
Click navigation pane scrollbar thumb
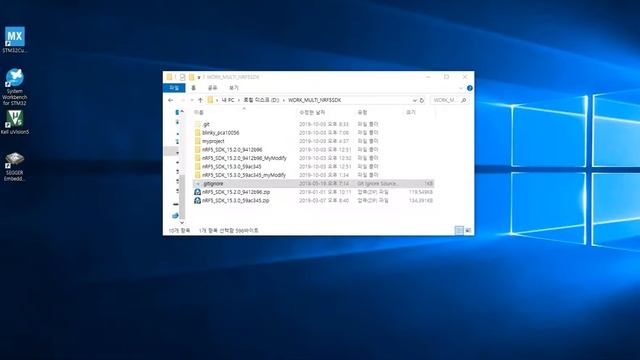182,197
